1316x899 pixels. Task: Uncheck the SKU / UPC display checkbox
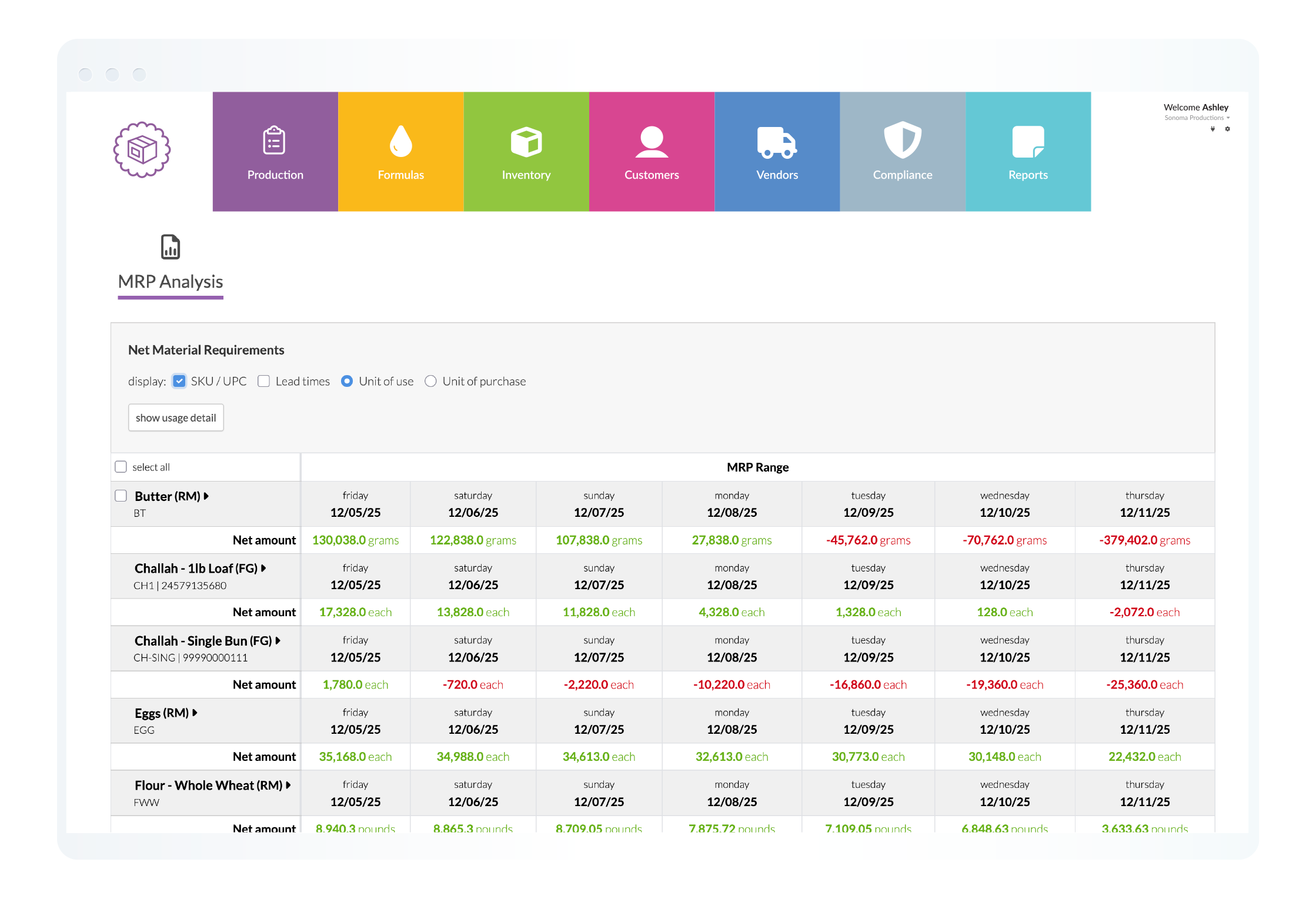(179, 381)
